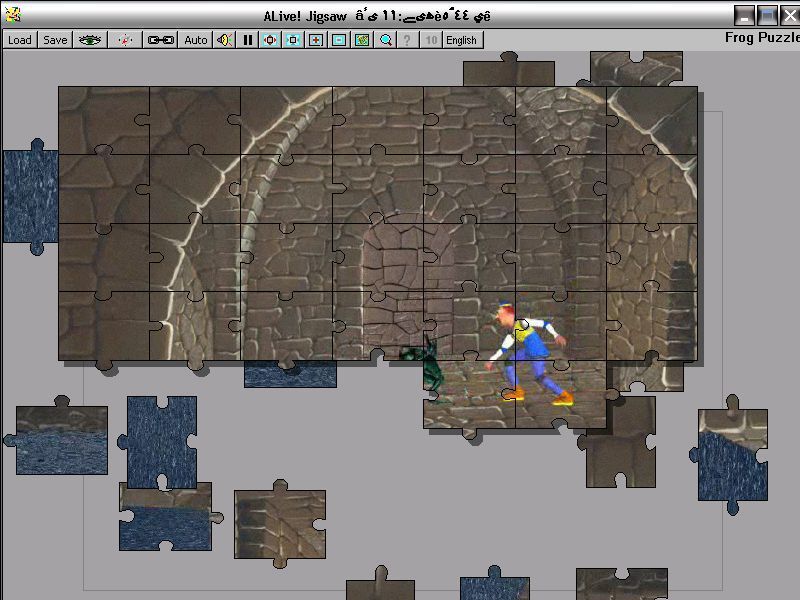Click the question mark help icon
This screenshot has width=800, height=600.
tap(407, 40)
